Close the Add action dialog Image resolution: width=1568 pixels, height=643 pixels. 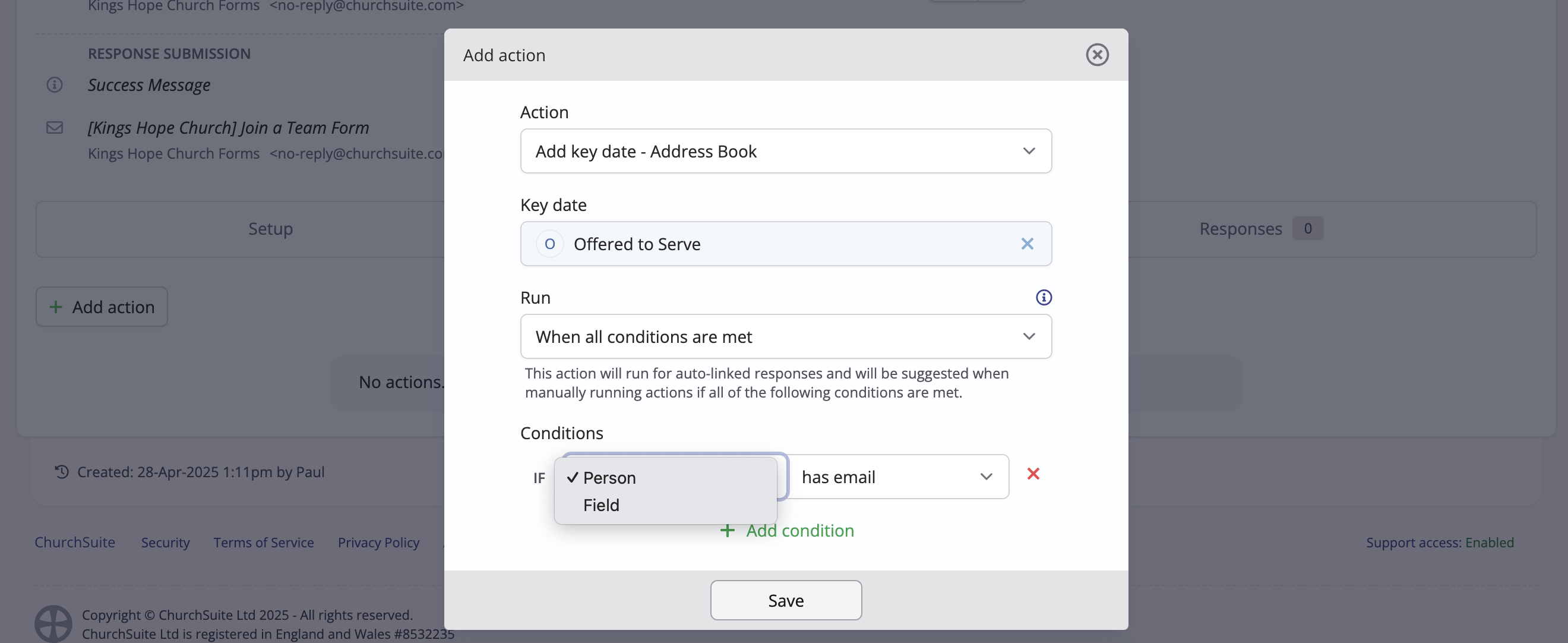coord(1097,55)
